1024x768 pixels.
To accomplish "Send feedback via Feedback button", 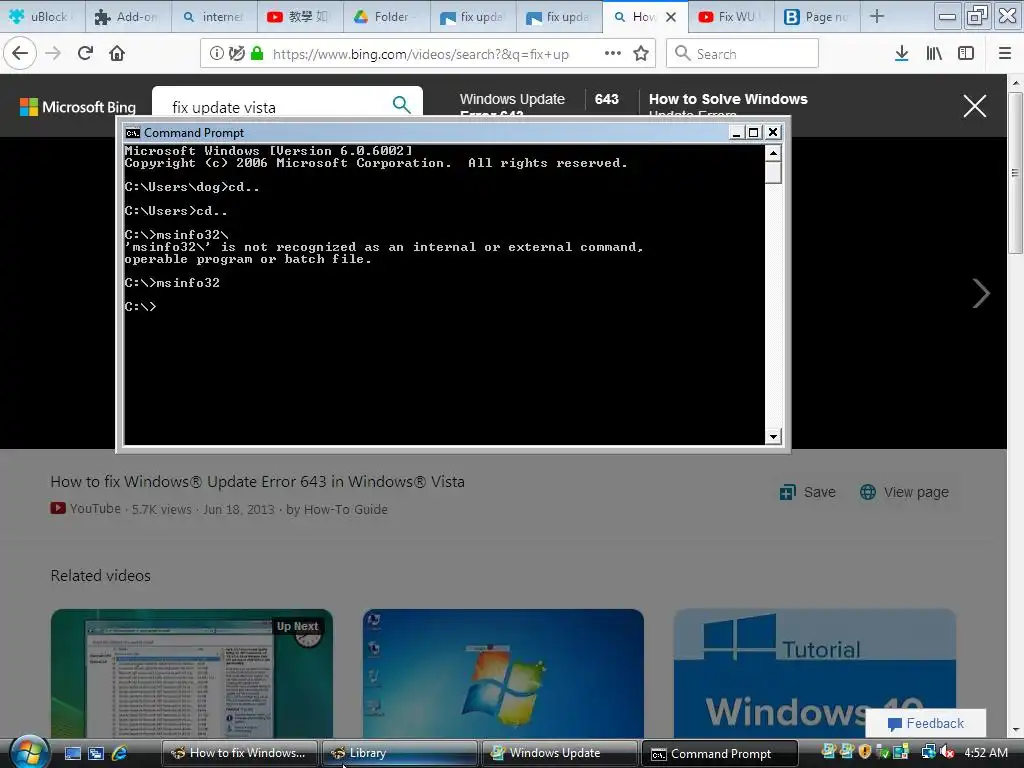I will point(925,724).
